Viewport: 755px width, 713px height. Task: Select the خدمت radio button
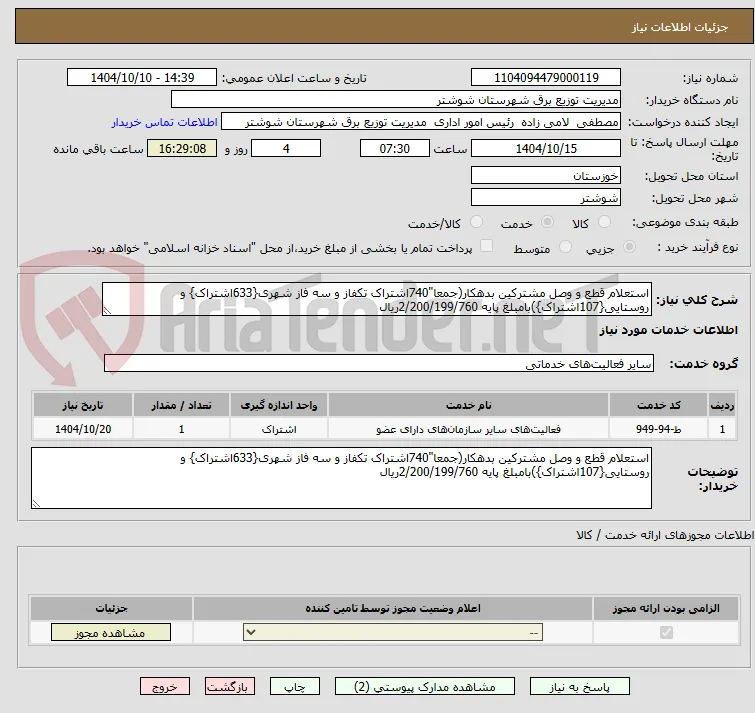[547, 222]
